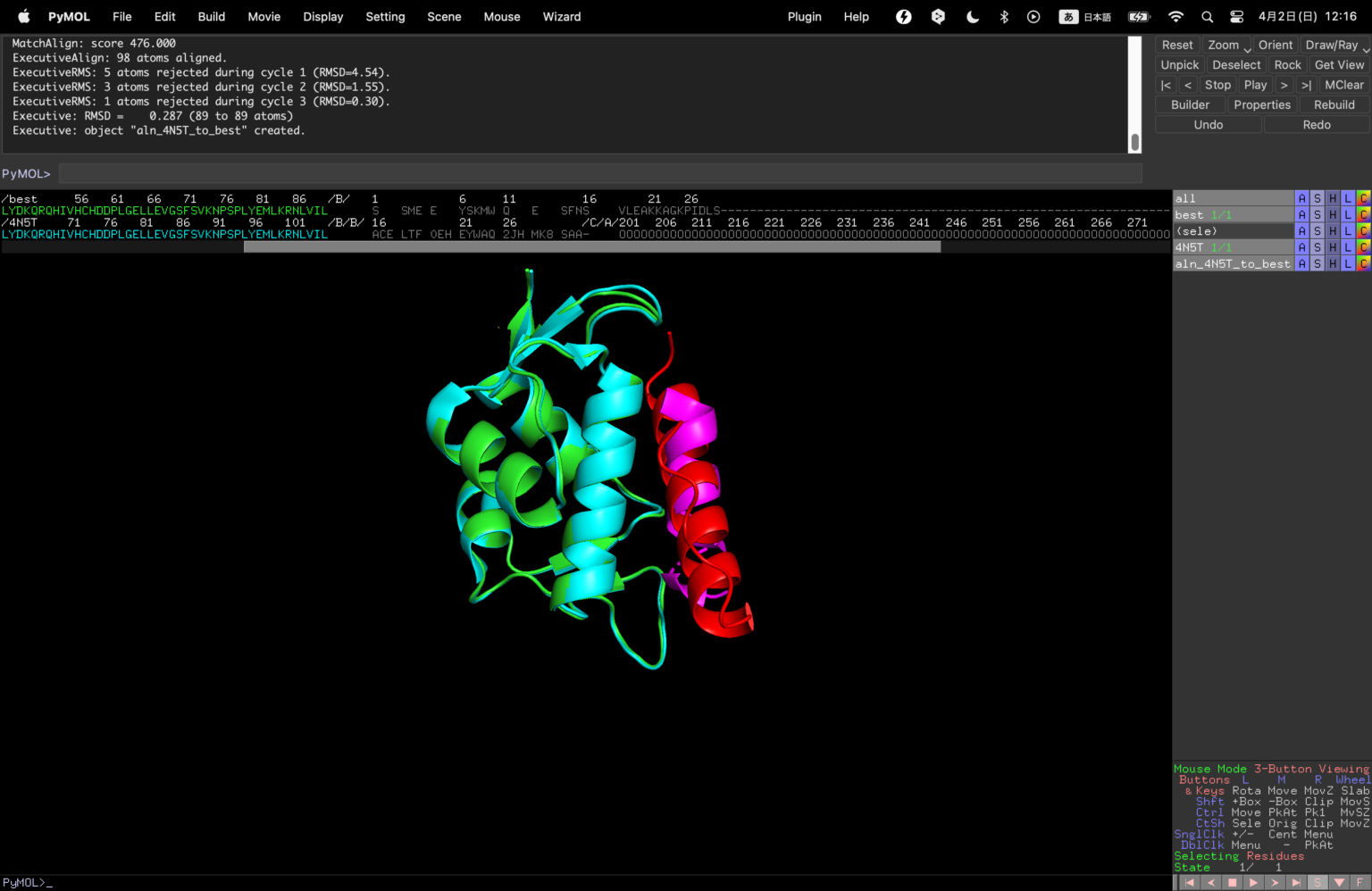The image size is (1372, 891).
Task: Open the Hide (H) menu for all
Action: 1332,198
